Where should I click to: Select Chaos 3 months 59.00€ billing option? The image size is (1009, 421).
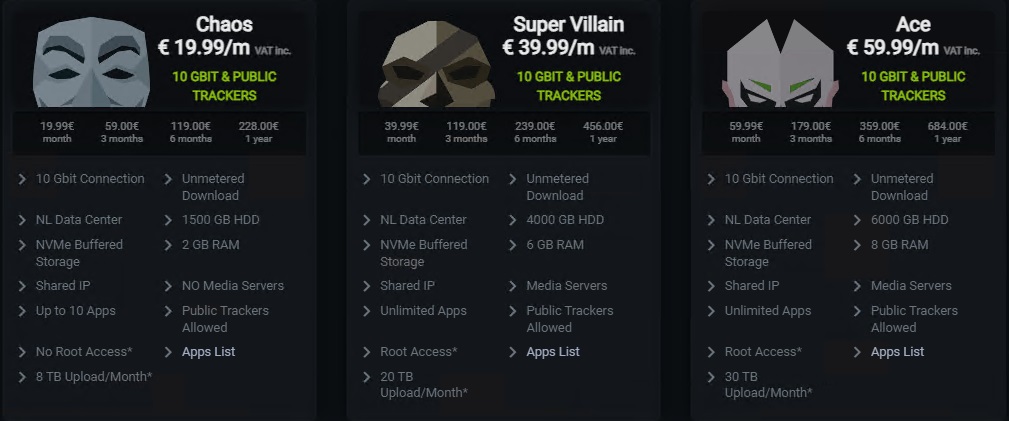[x=121, y=132]
